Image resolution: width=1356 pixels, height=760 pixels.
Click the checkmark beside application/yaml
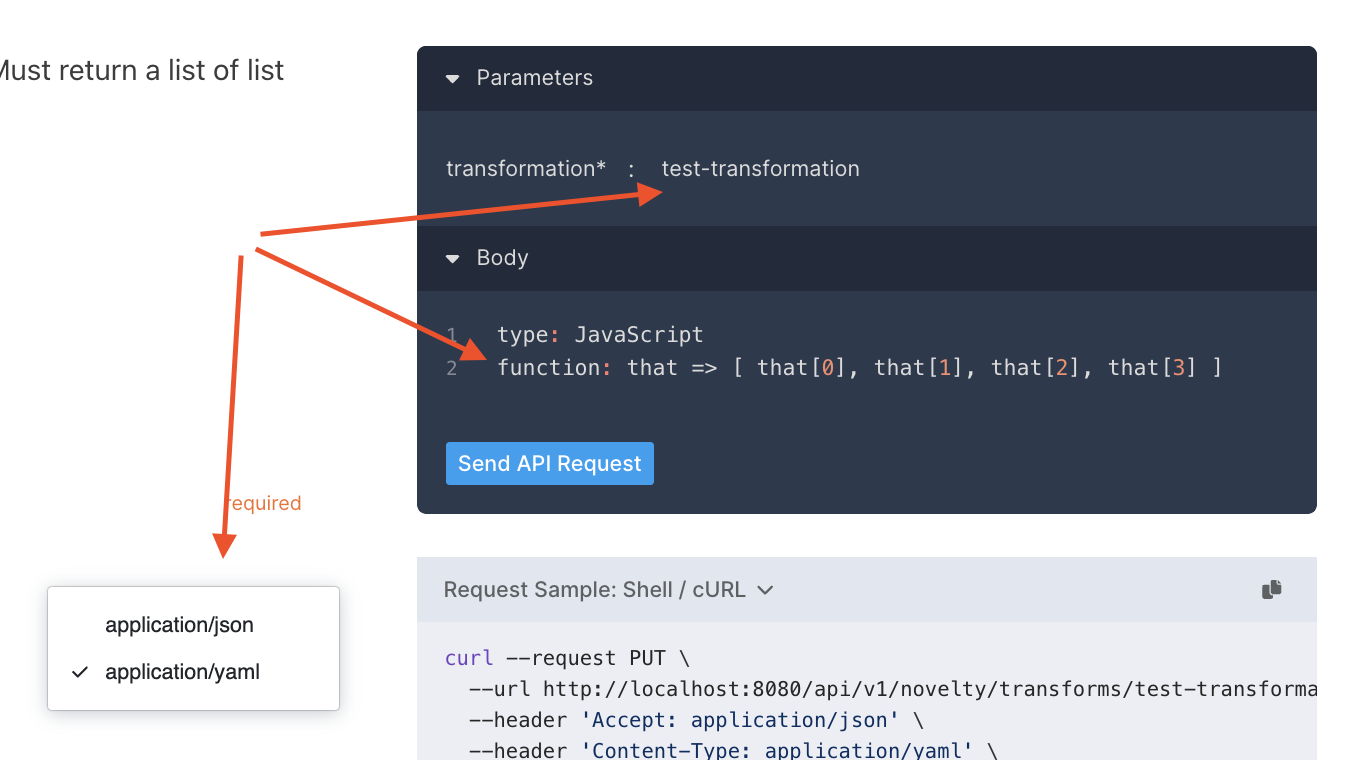(x=81, y=672)
